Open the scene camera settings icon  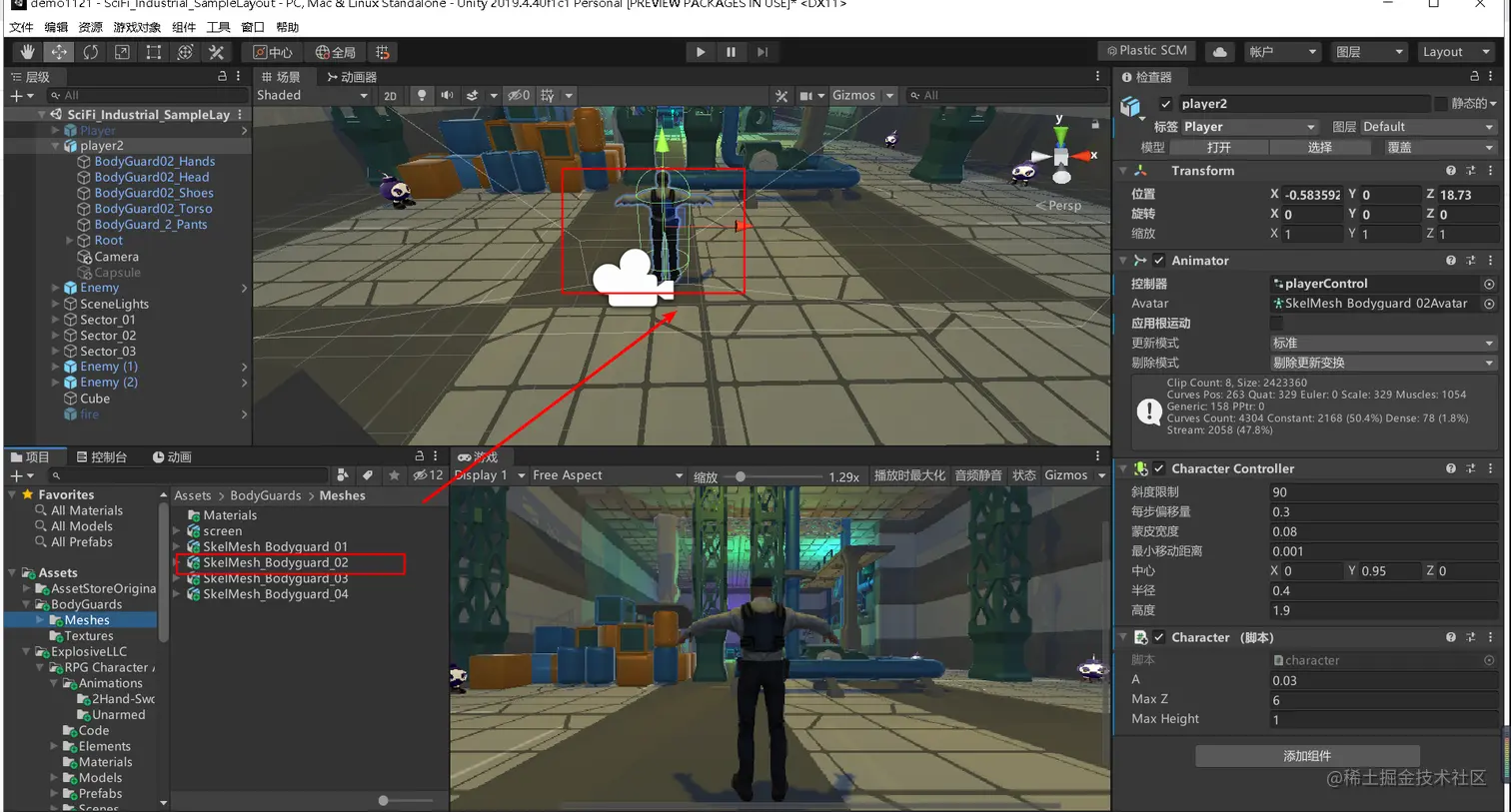pos(806,96)
